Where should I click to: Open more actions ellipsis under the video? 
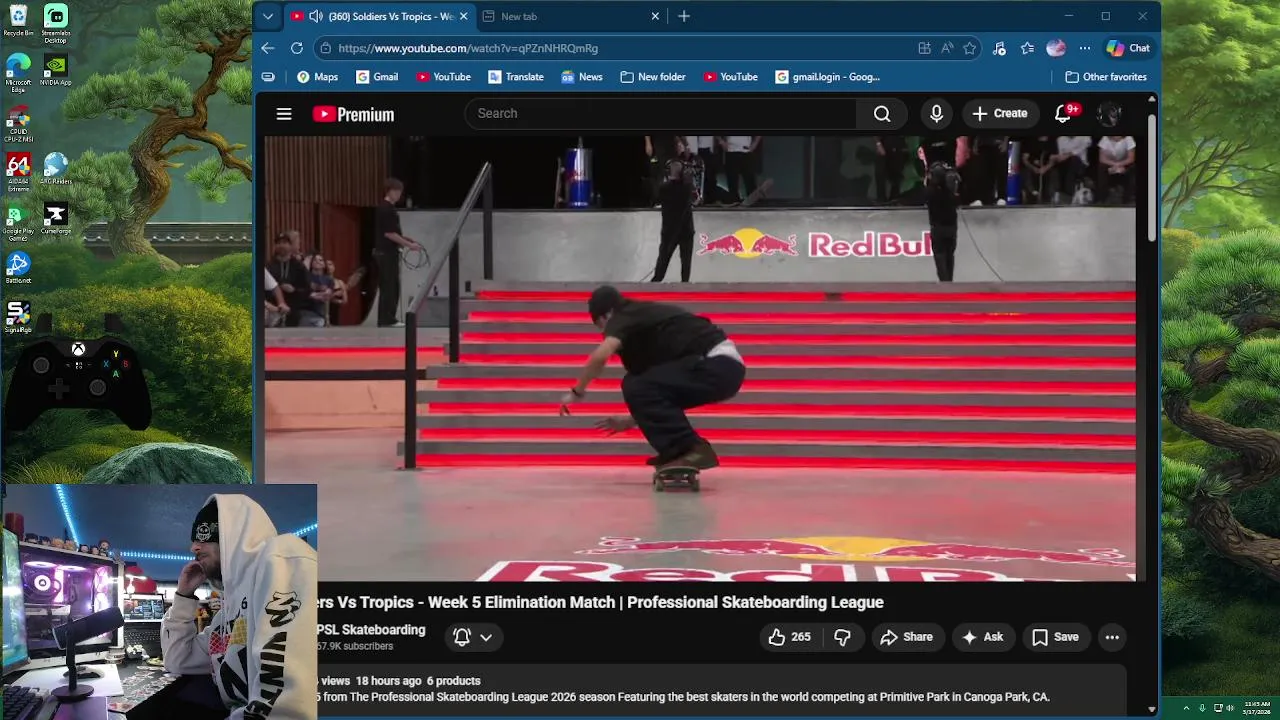(x=1112, y=637)
